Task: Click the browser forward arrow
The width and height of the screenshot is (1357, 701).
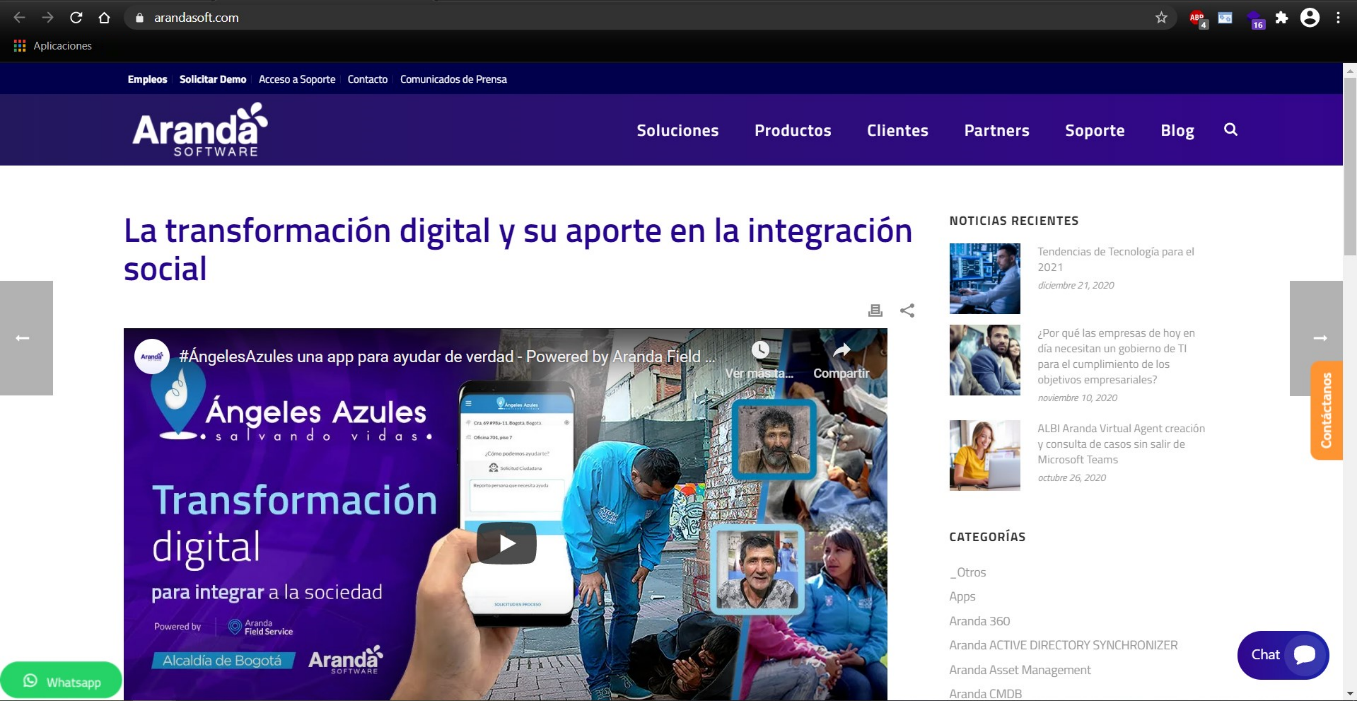Action: 48,18
